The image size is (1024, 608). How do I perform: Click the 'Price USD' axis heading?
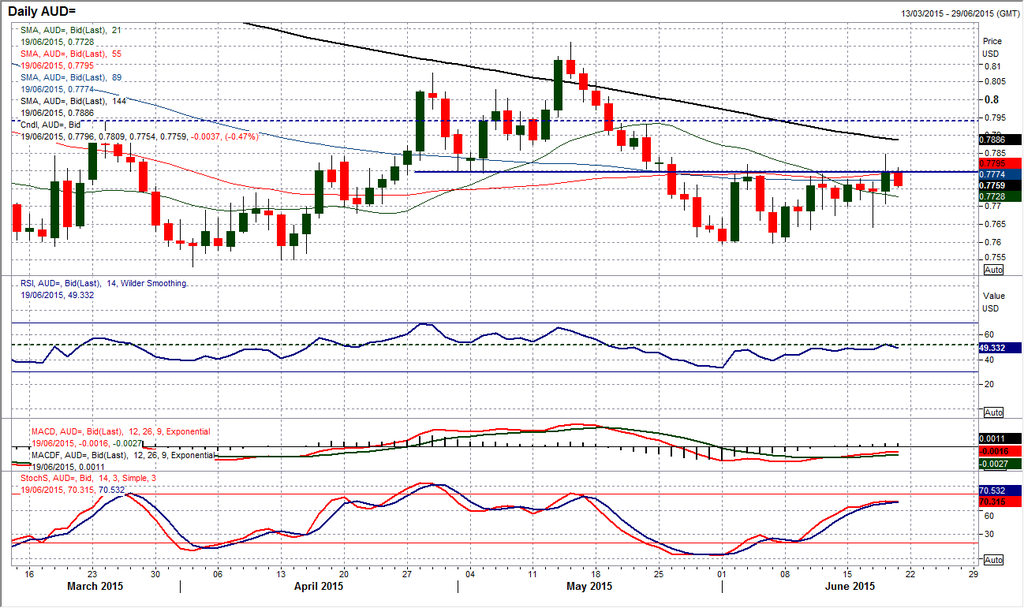point(992,48)
